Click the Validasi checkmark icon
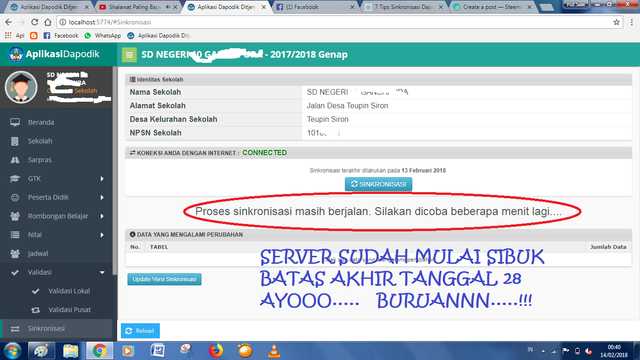 [x=15, y=272]
